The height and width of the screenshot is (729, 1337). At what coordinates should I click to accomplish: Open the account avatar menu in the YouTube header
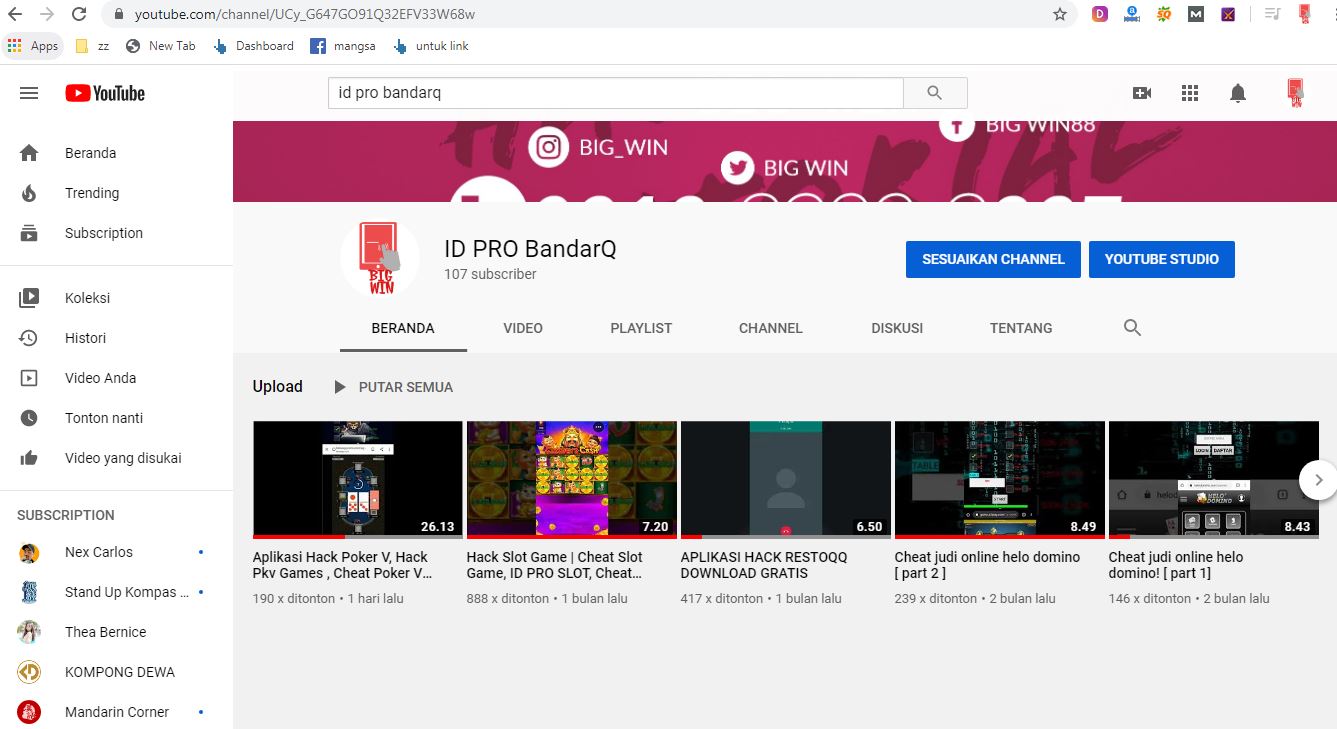click(1295, 93)
